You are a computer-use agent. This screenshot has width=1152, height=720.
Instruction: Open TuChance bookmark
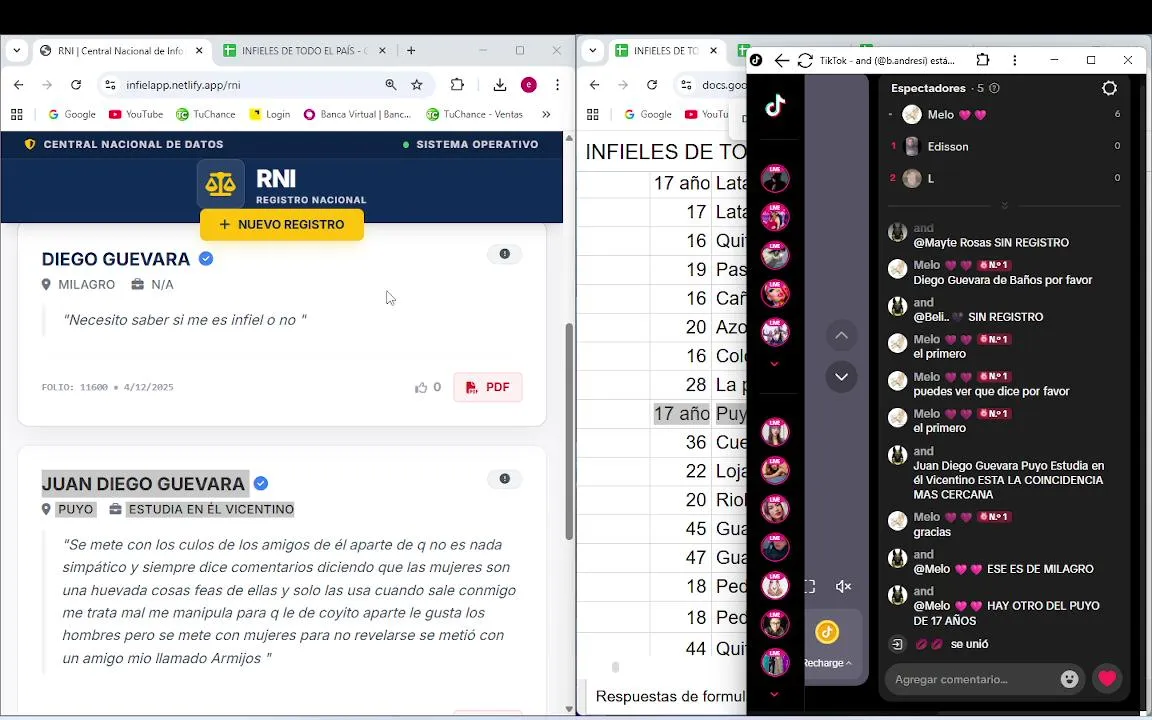point(206,115)
